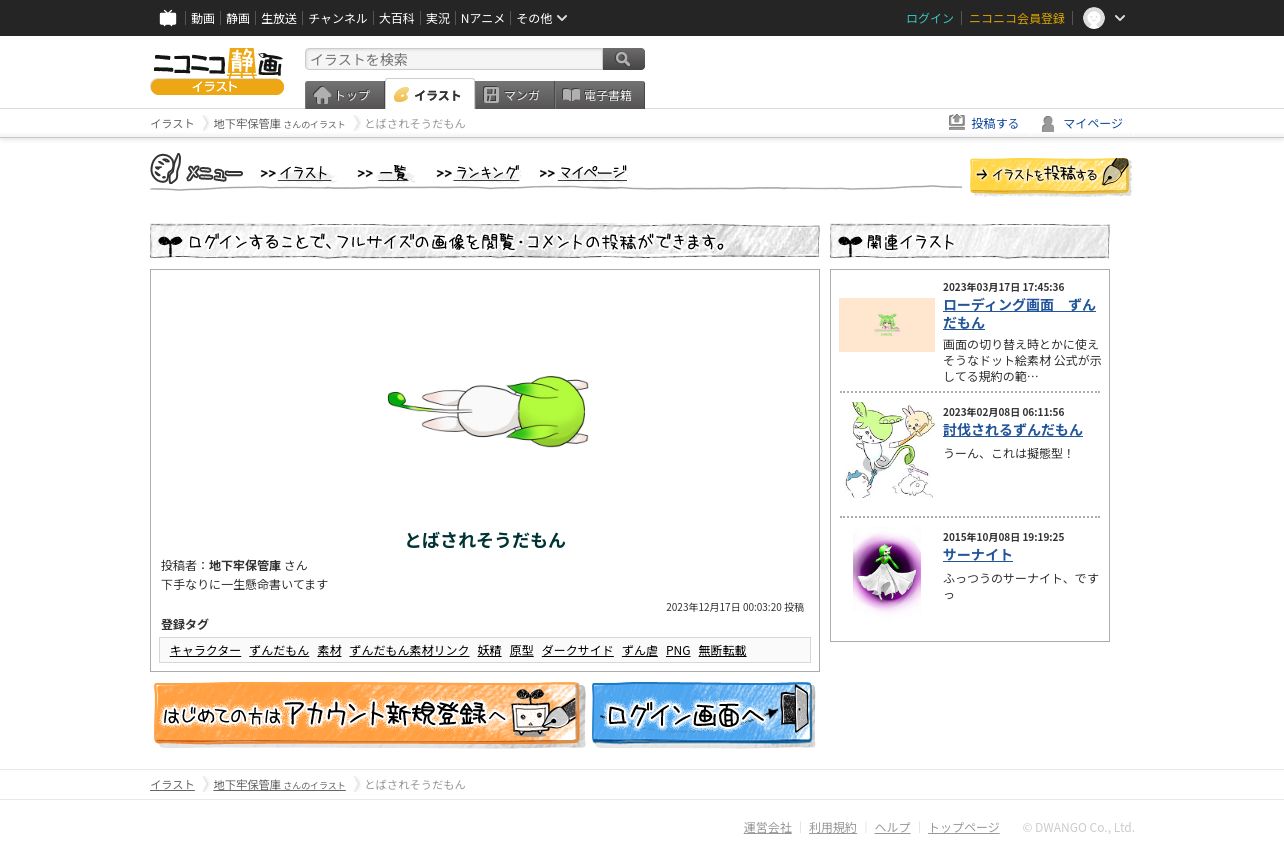1284x854 pixels.
Task: Select the 素材 tag
Action: click(x=329, y=650)
